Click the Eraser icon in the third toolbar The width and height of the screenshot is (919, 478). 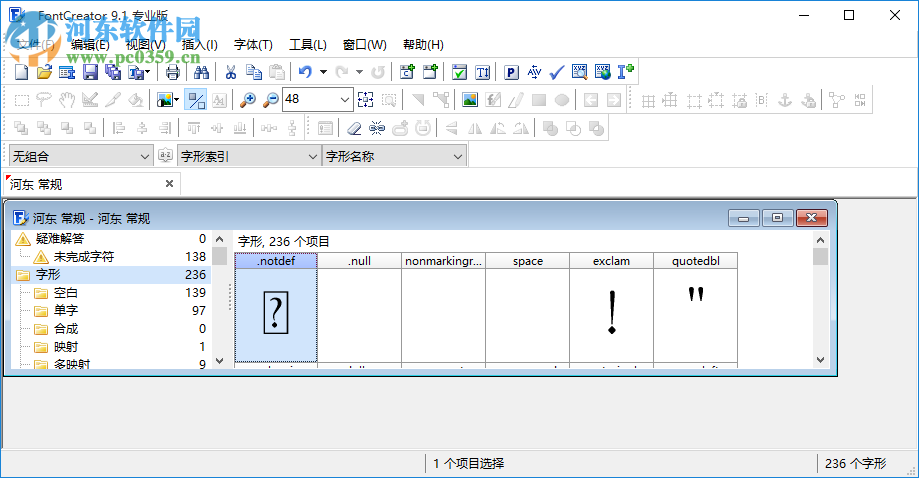[354, 128]
